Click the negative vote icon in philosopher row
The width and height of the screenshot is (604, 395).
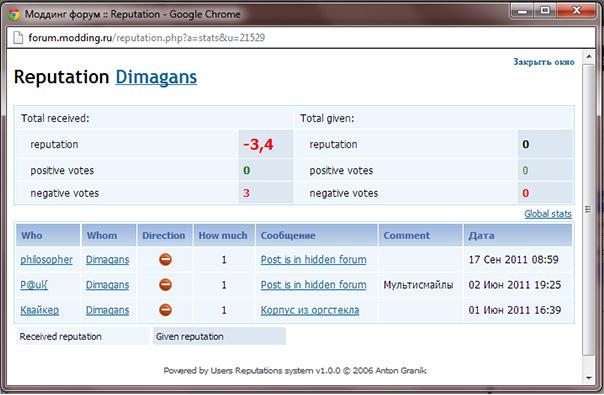[x=165, y=260]
